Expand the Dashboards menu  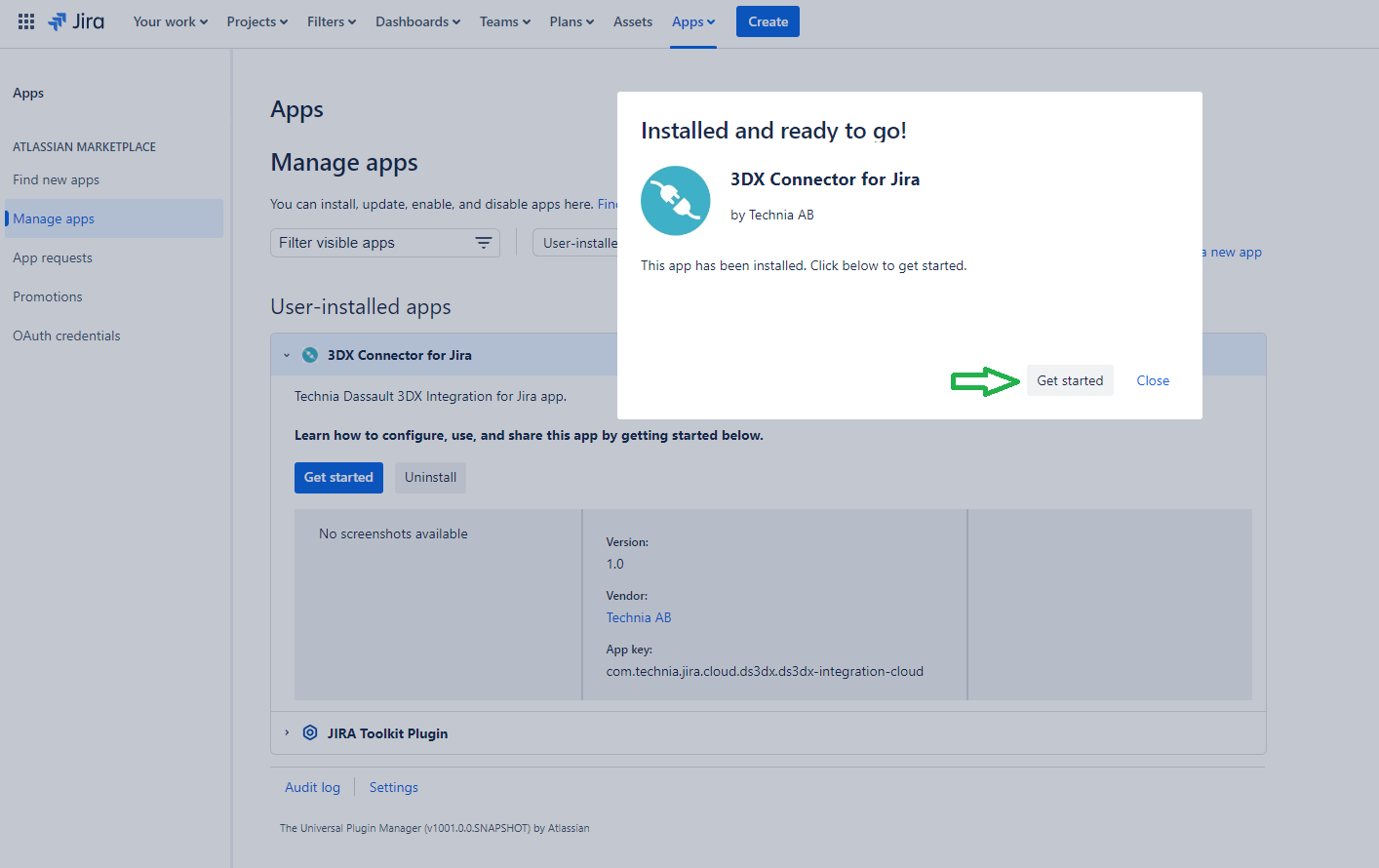pos(417,21)
